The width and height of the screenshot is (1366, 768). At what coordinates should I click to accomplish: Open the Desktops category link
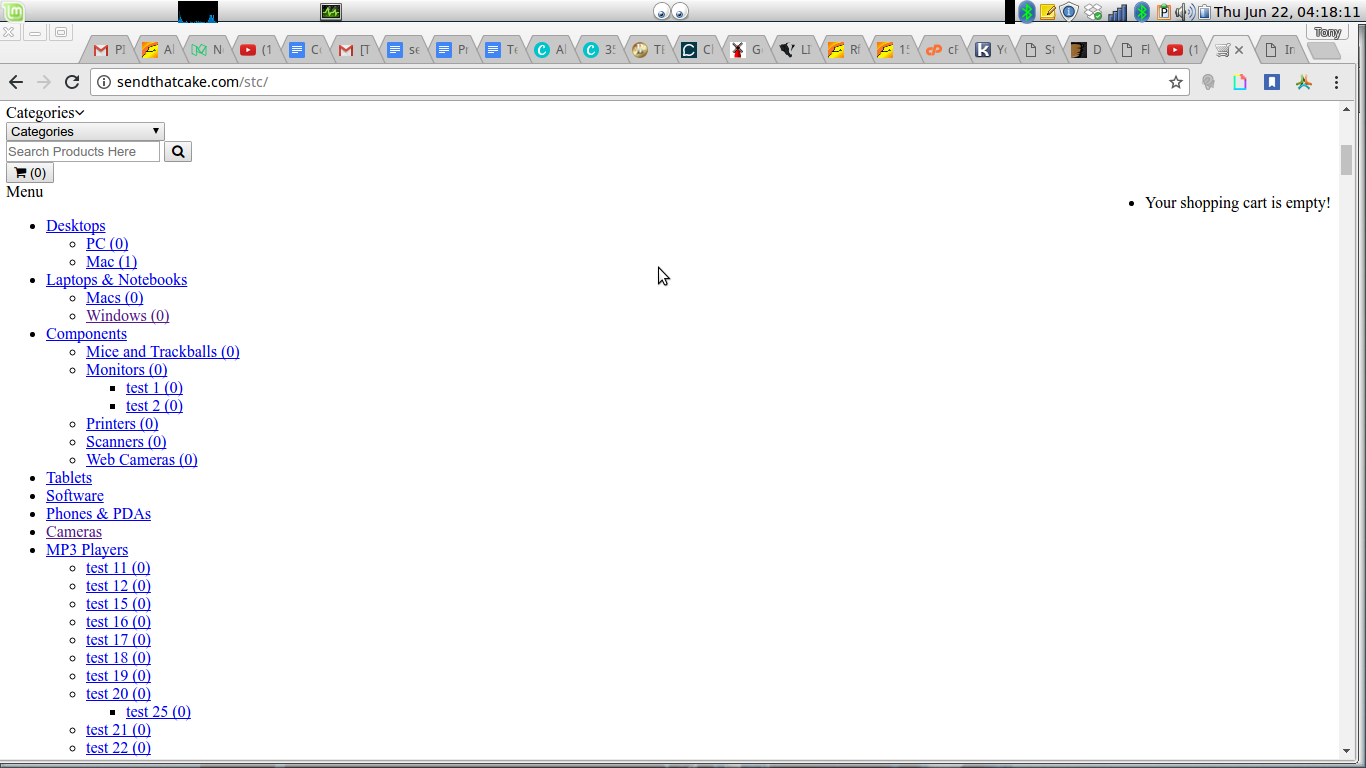pos(75,225)
